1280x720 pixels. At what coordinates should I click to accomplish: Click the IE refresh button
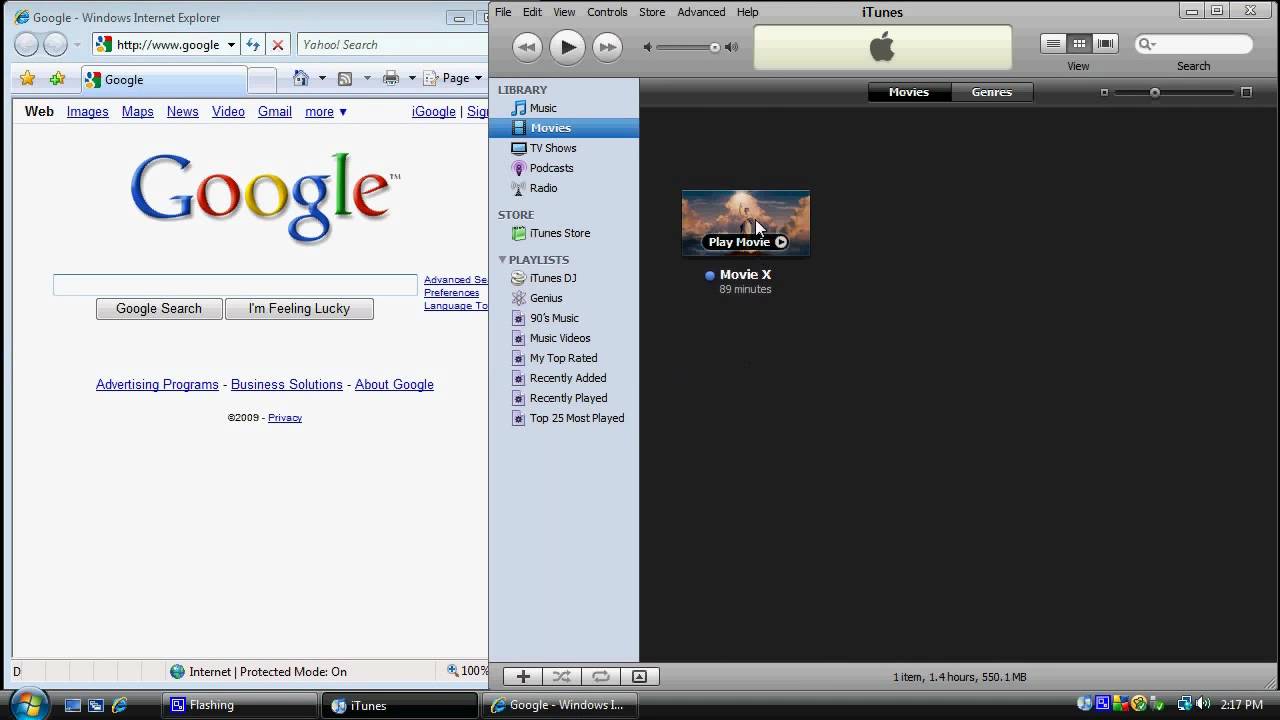coord(253,45)
